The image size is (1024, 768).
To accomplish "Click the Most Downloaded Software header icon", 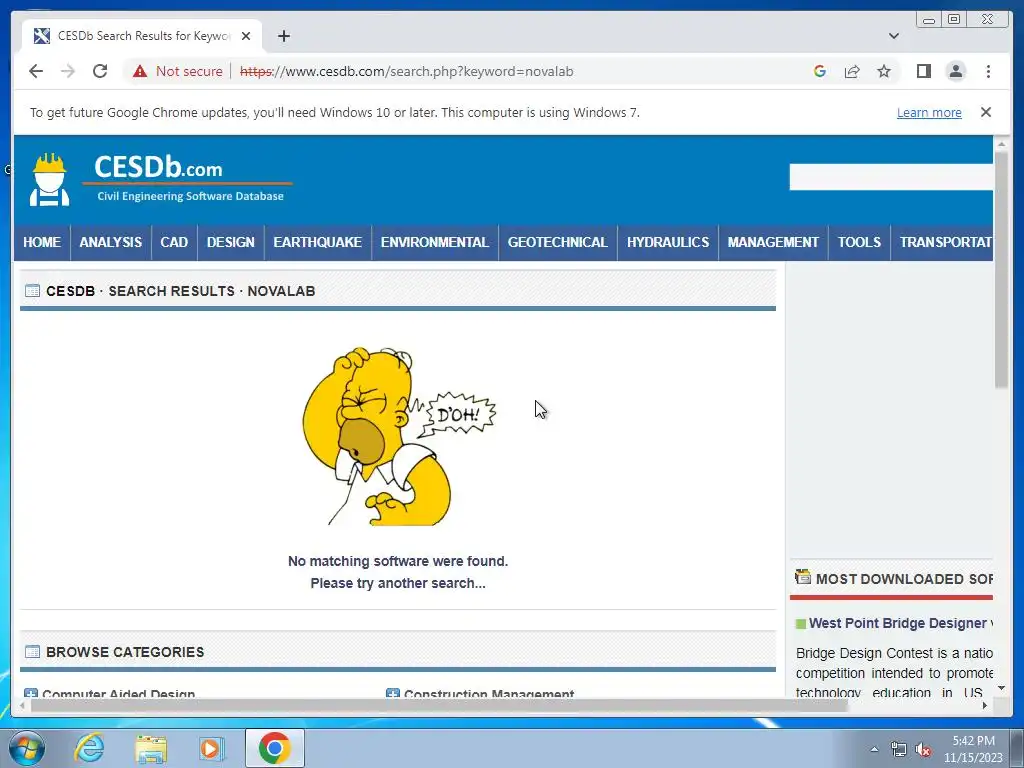I will click(803, 577).
